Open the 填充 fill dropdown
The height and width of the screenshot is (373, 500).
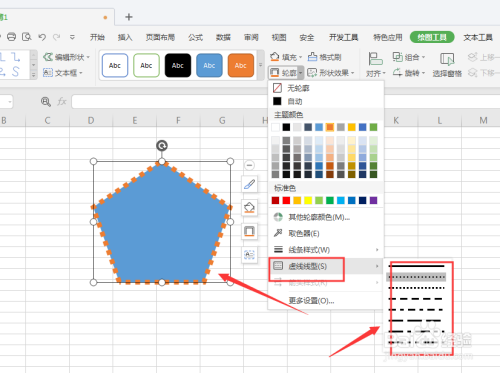click(x=286, y=57)
